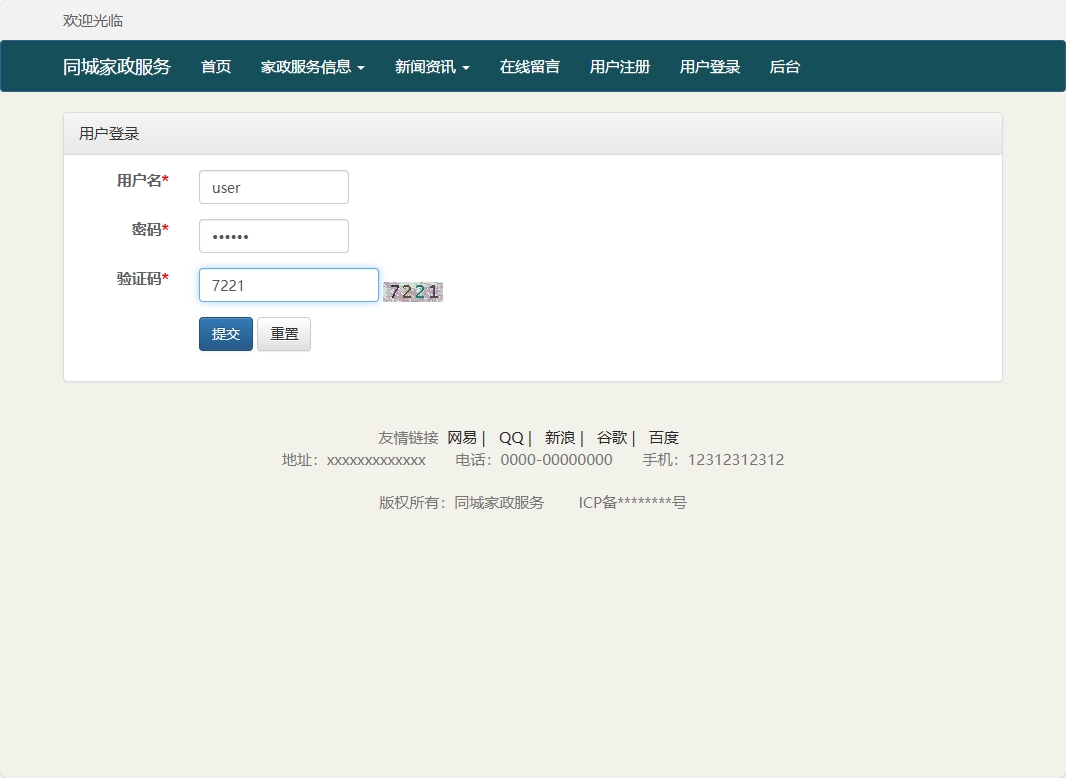Open the 谷歌 link
The image size is (1066, 778).
point(611,437)
